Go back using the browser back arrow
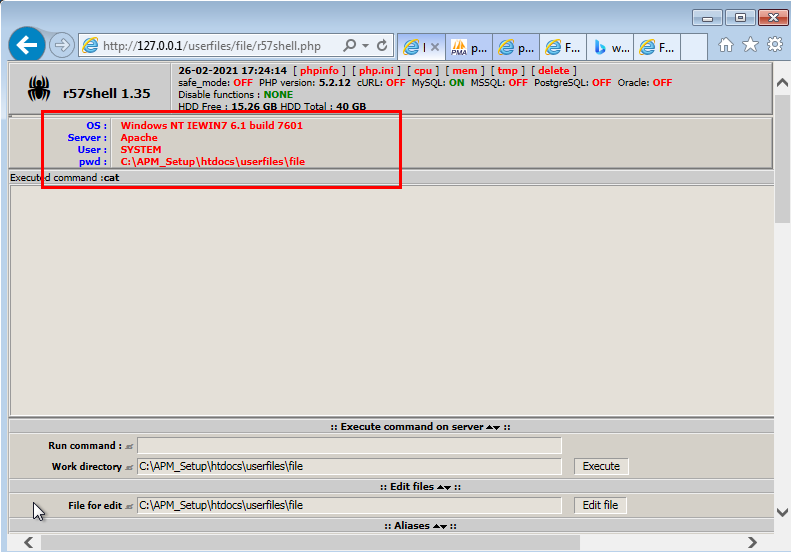Viewport: 791px width, 552px height. coord(26,45)
